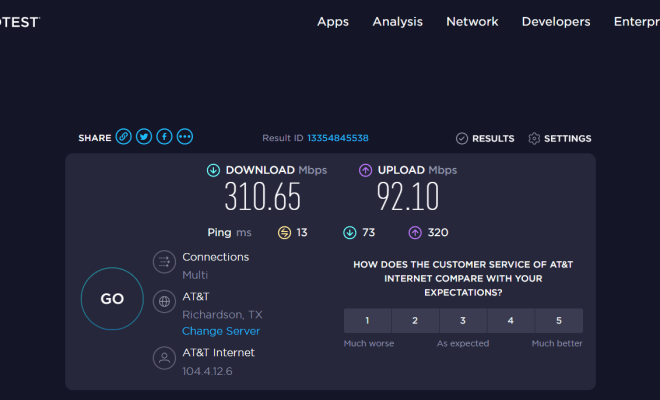Click the Richardson, TX server location
The image size is (660, 400).
pyautogui.click(x=222, y=315)
